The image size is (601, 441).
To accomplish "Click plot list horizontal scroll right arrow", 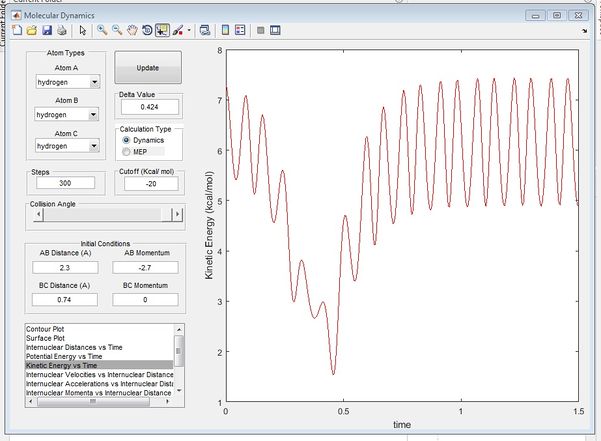I will tap(167, 402).
